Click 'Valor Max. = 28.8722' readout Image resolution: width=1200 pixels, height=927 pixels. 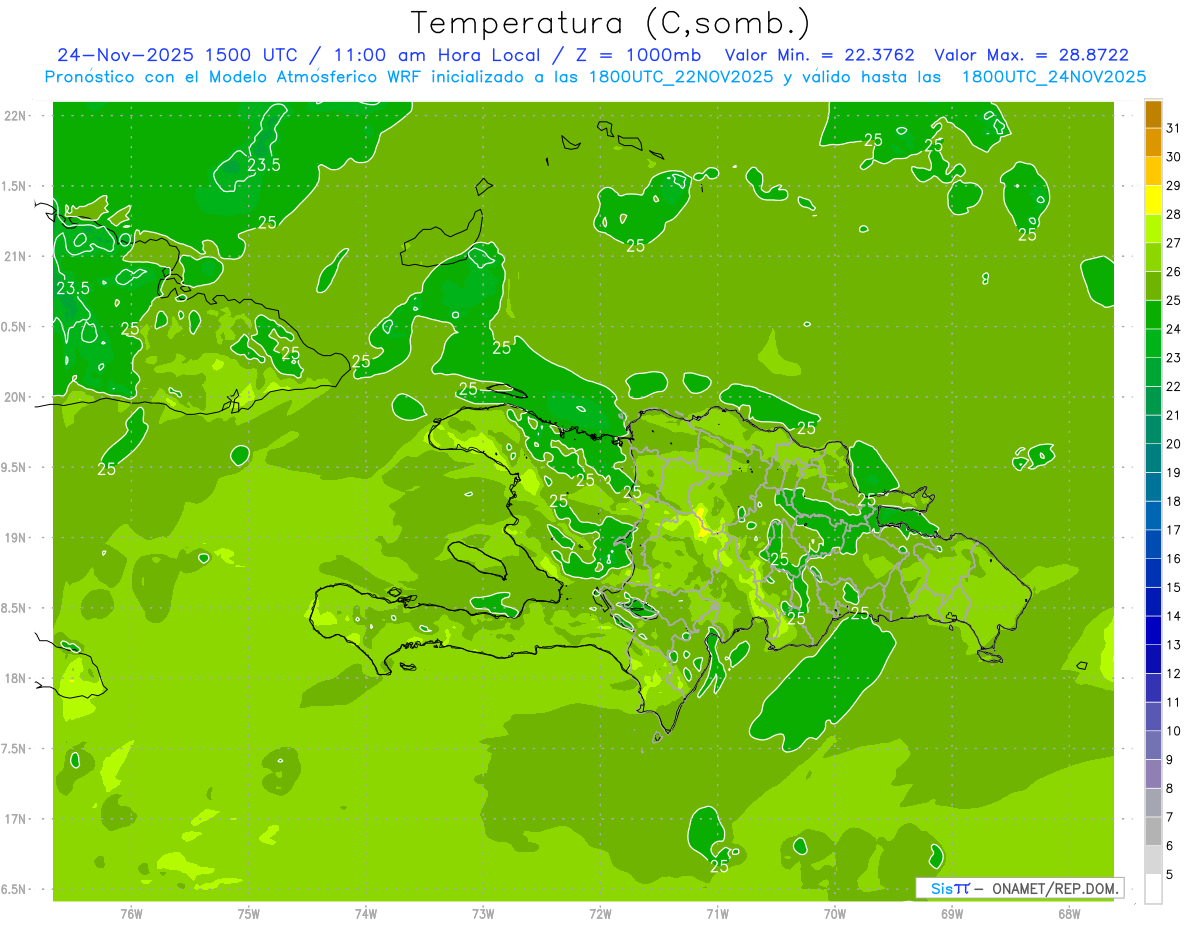[x=1031, y=55]
